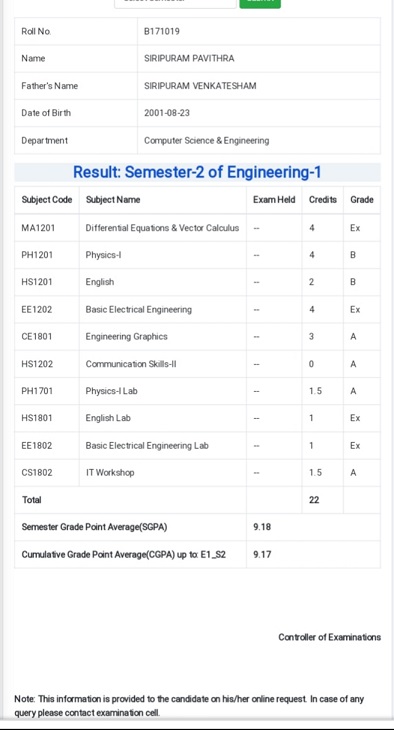Click Computer Science & Engineering department value
Screen dimensions: 394x730
coord(207,140)
